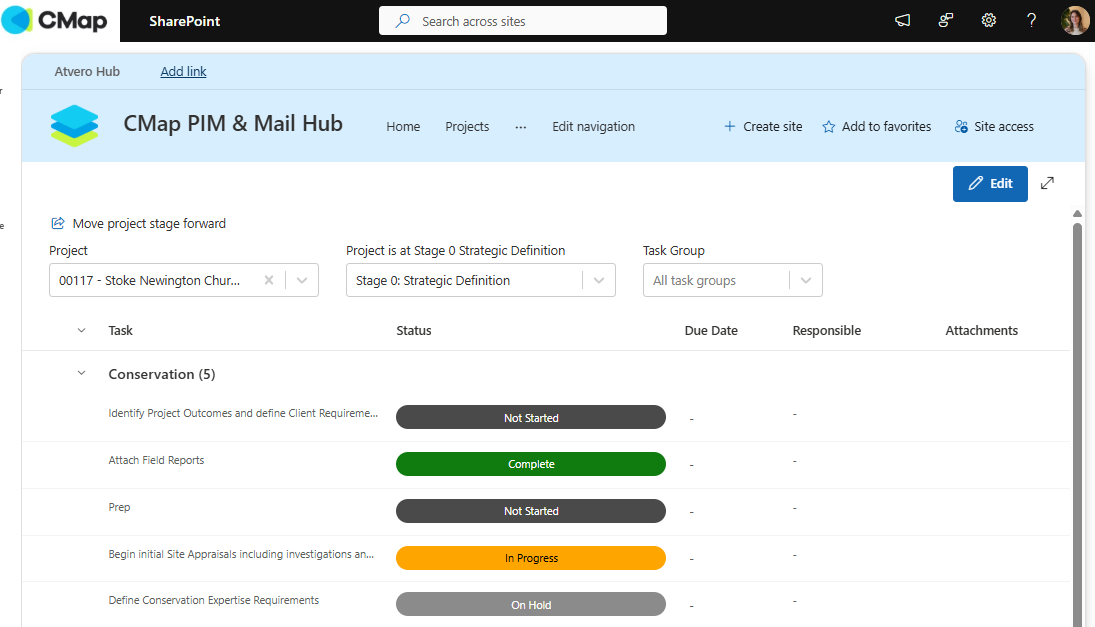Open the Prep task
1095x627 pixels.
click(119, 507)
